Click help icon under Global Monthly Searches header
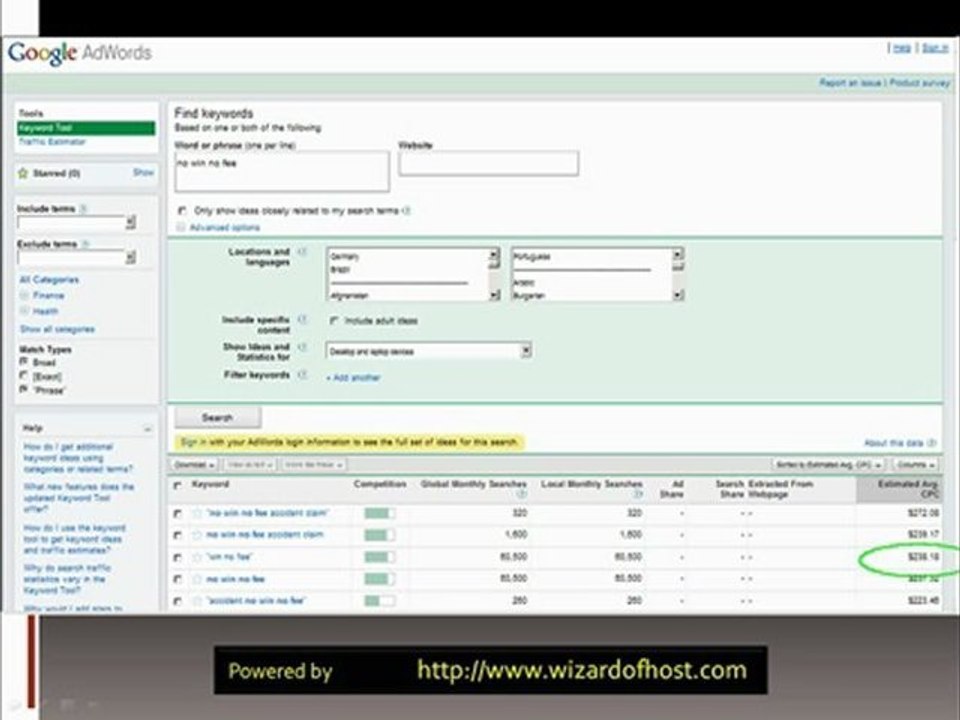 521,494
